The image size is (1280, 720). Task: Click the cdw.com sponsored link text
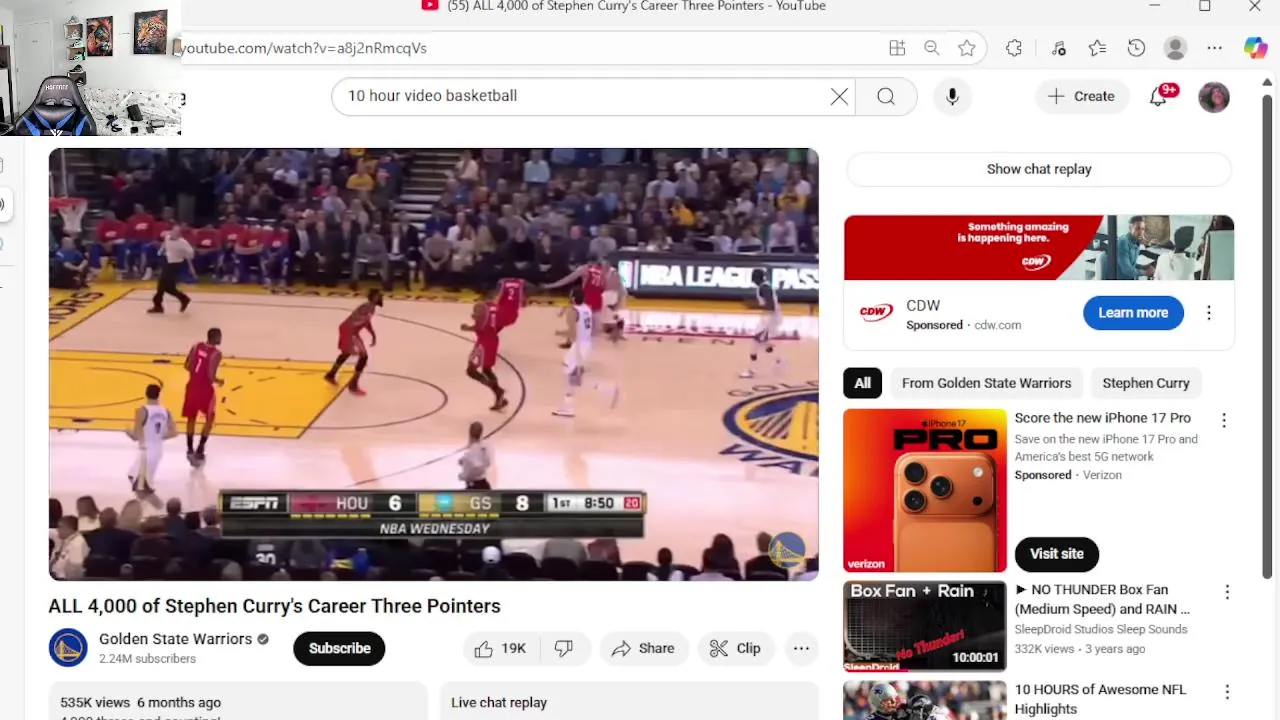[x=998, y=325]
